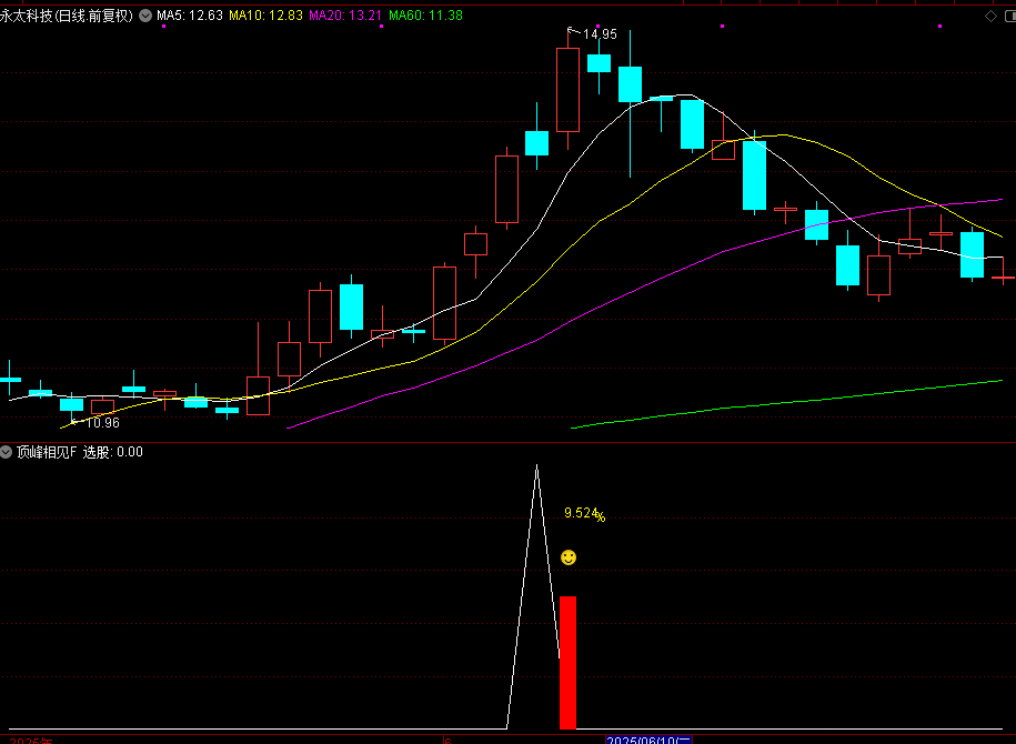
Task: Click the red signal bar in indicator panel
Action: pyautogui.click(x=568, y=662)
